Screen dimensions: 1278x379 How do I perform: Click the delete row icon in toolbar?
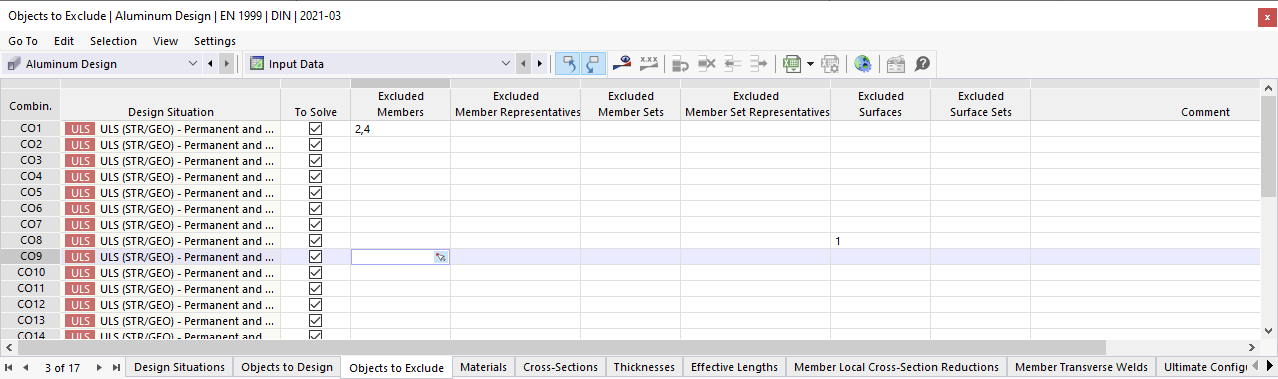tap(707, 64)
